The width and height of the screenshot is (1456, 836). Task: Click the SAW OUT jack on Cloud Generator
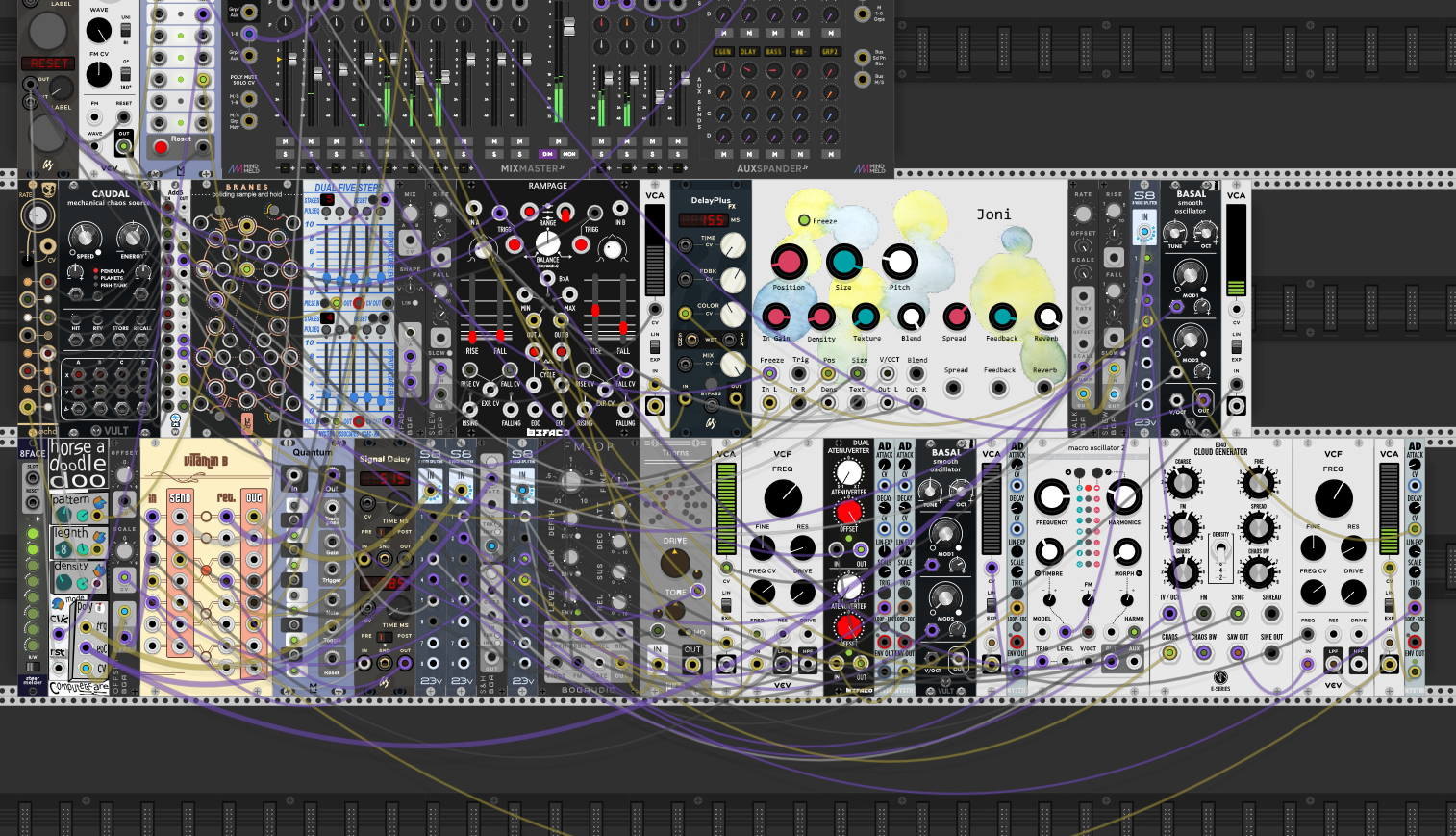1238,652
